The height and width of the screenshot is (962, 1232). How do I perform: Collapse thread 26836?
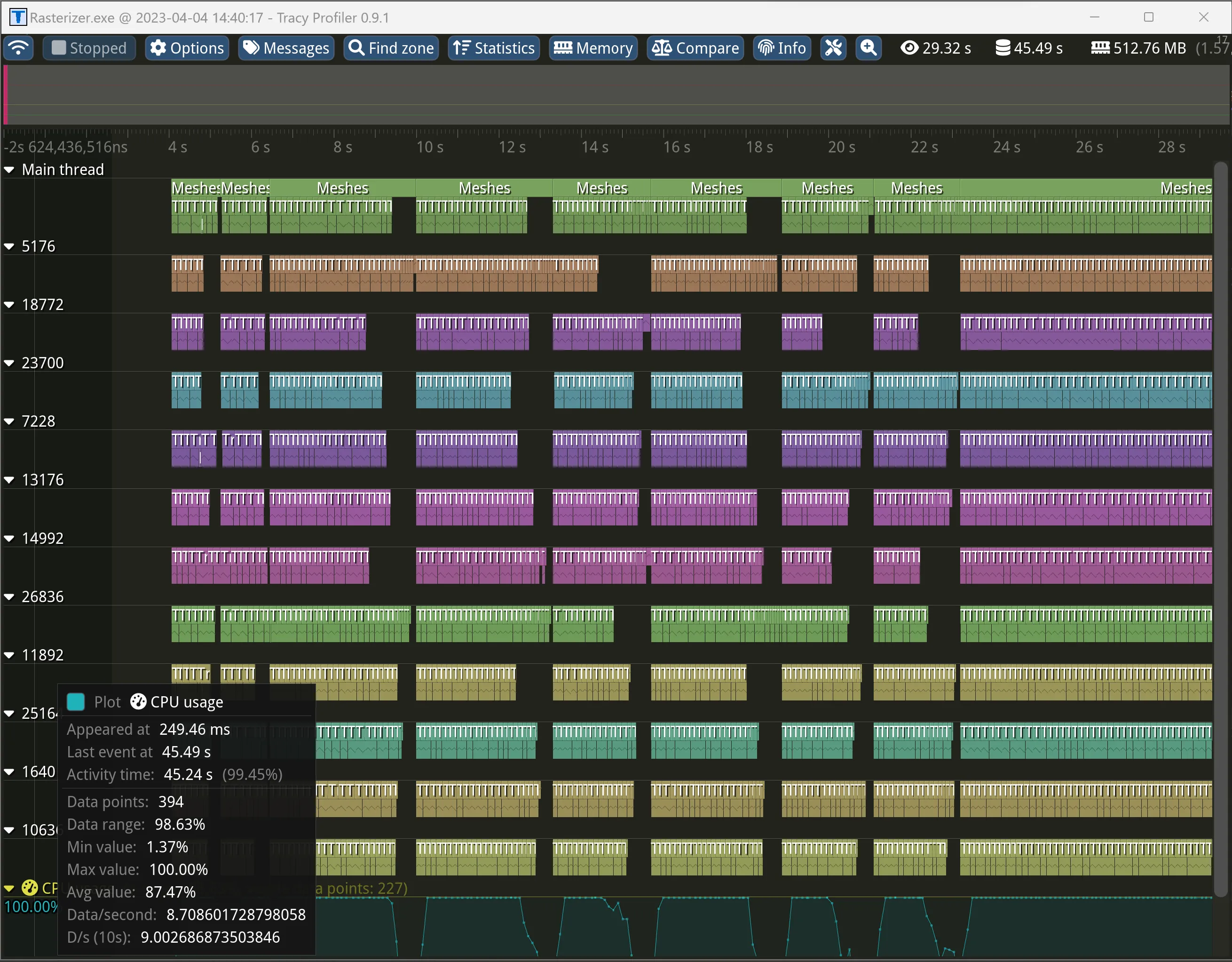coord(9,597)
